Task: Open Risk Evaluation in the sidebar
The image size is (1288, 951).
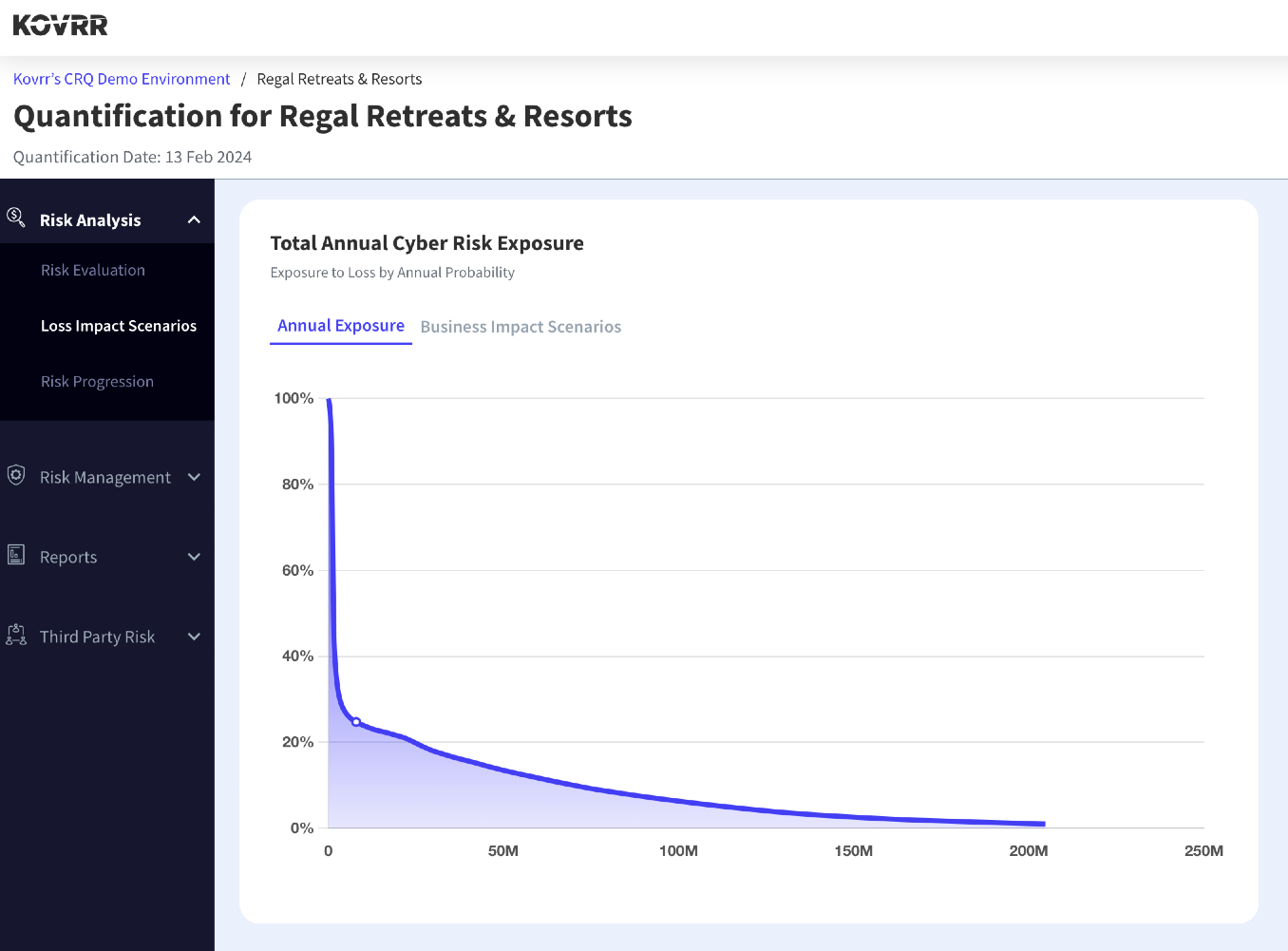Action: pyautogui.click(x=93, y=271)
